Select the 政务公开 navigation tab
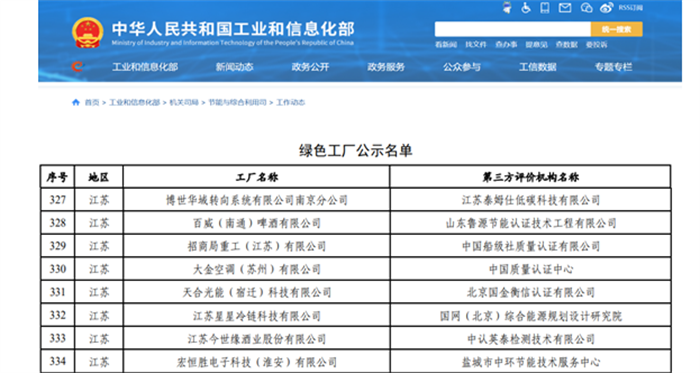Viewport: 700px width, 373px height. [310, 67]
